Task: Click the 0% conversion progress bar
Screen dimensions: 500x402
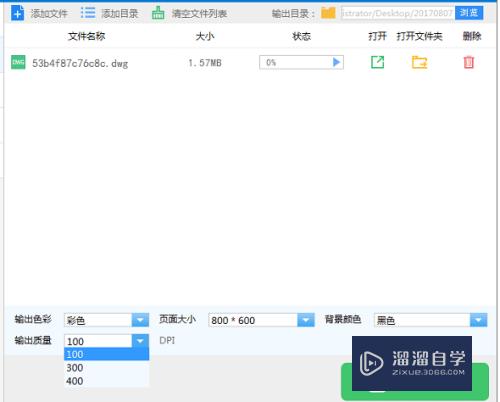Action: [x=301, y=62]
